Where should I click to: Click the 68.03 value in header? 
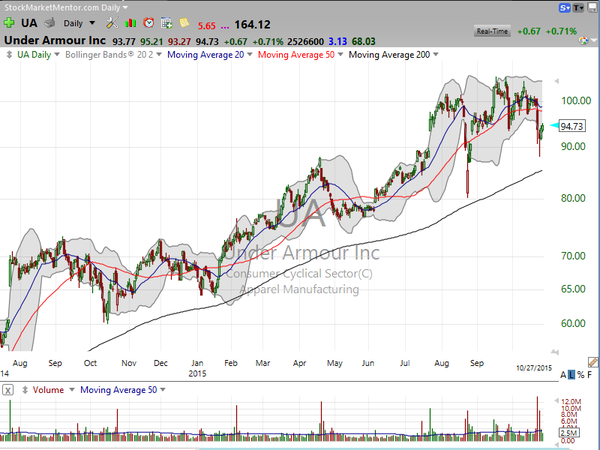point(364,41)
